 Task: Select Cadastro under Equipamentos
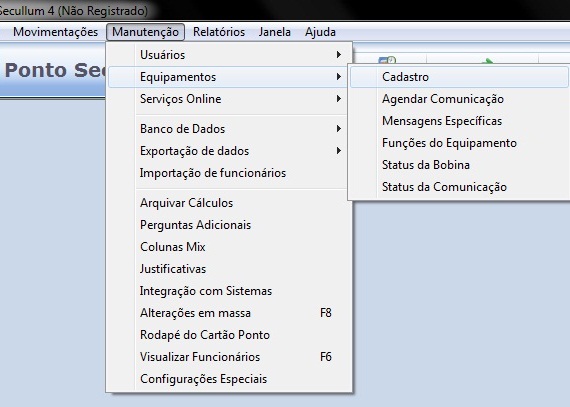pyautogui.click(x=459, y=77)
